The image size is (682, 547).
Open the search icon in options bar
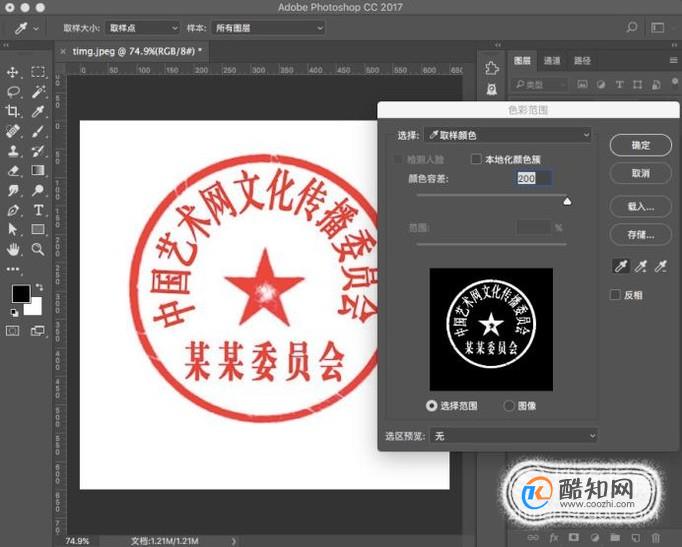coord(632,27)
